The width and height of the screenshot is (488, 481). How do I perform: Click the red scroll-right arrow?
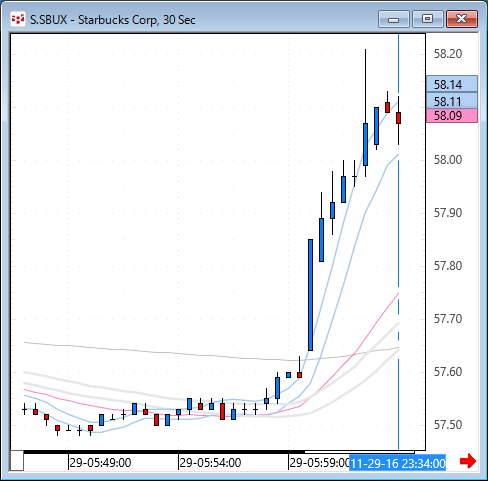click(468, 461)
